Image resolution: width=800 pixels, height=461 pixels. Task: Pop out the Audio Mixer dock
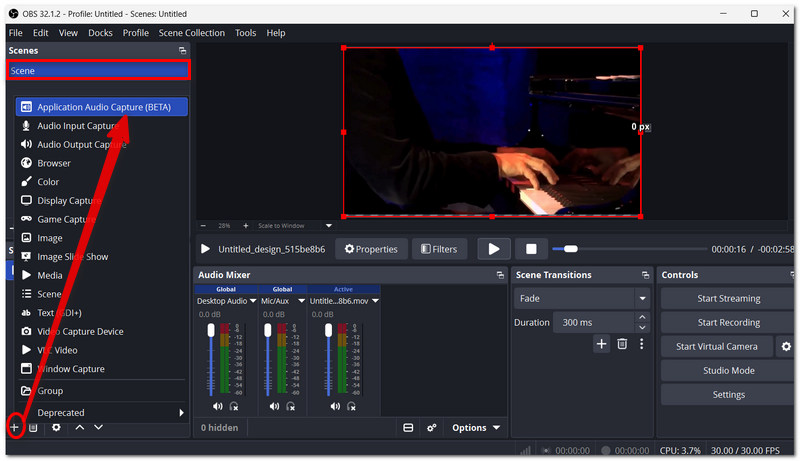500,275
